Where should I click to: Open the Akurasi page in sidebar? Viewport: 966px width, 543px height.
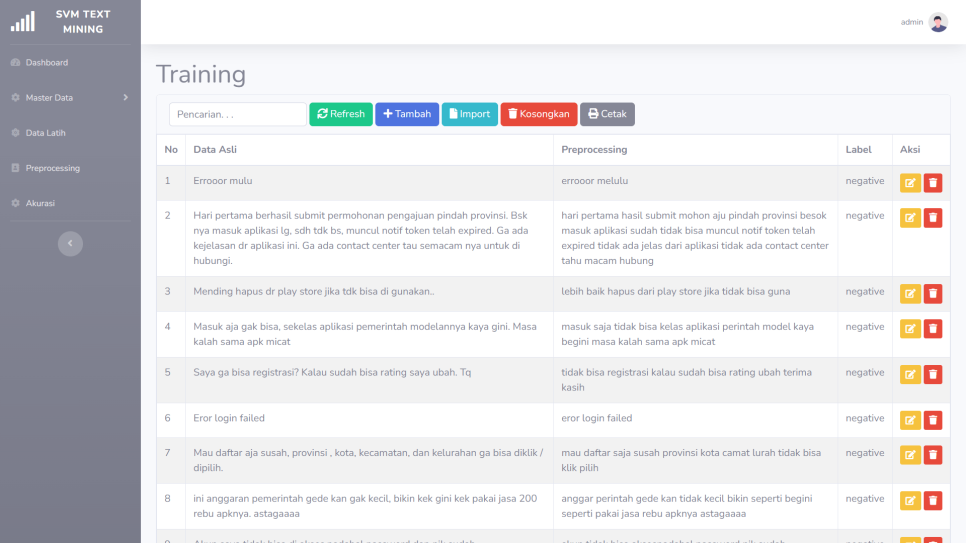point(40,203)
